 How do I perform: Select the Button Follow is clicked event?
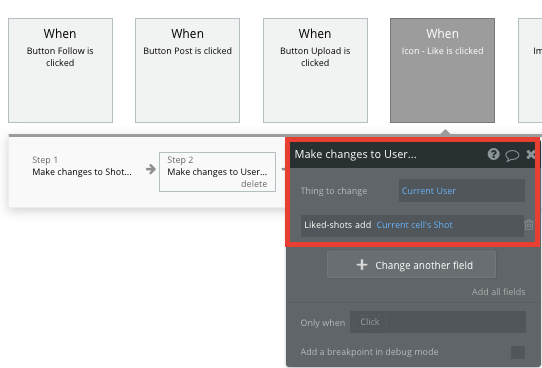60,70
